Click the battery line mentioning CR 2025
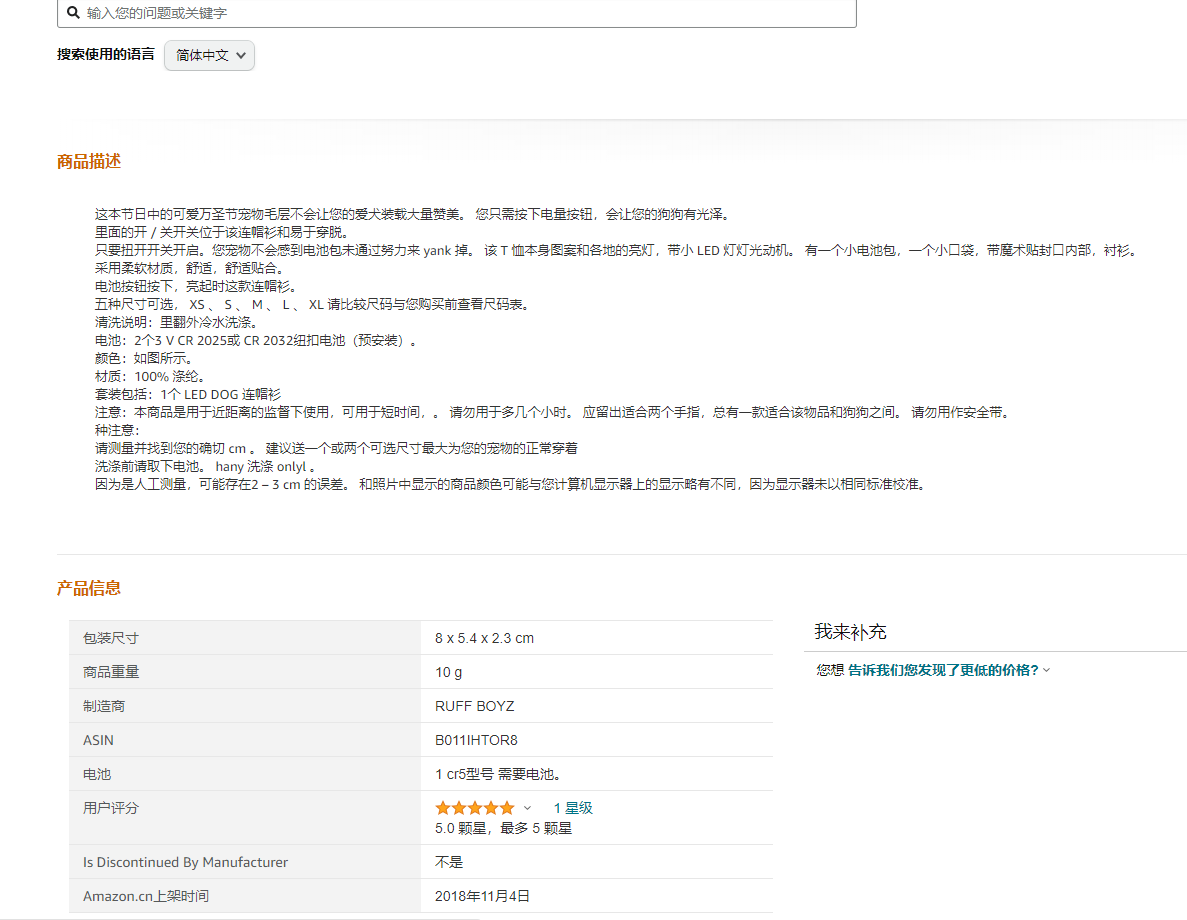 point(256,341)
